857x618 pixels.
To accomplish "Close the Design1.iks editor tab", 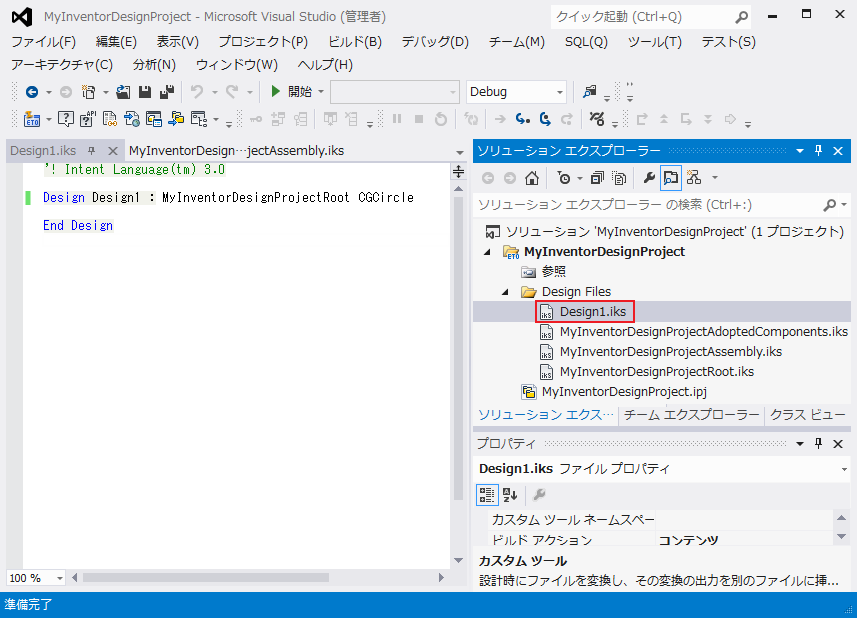I will (113, 151).
